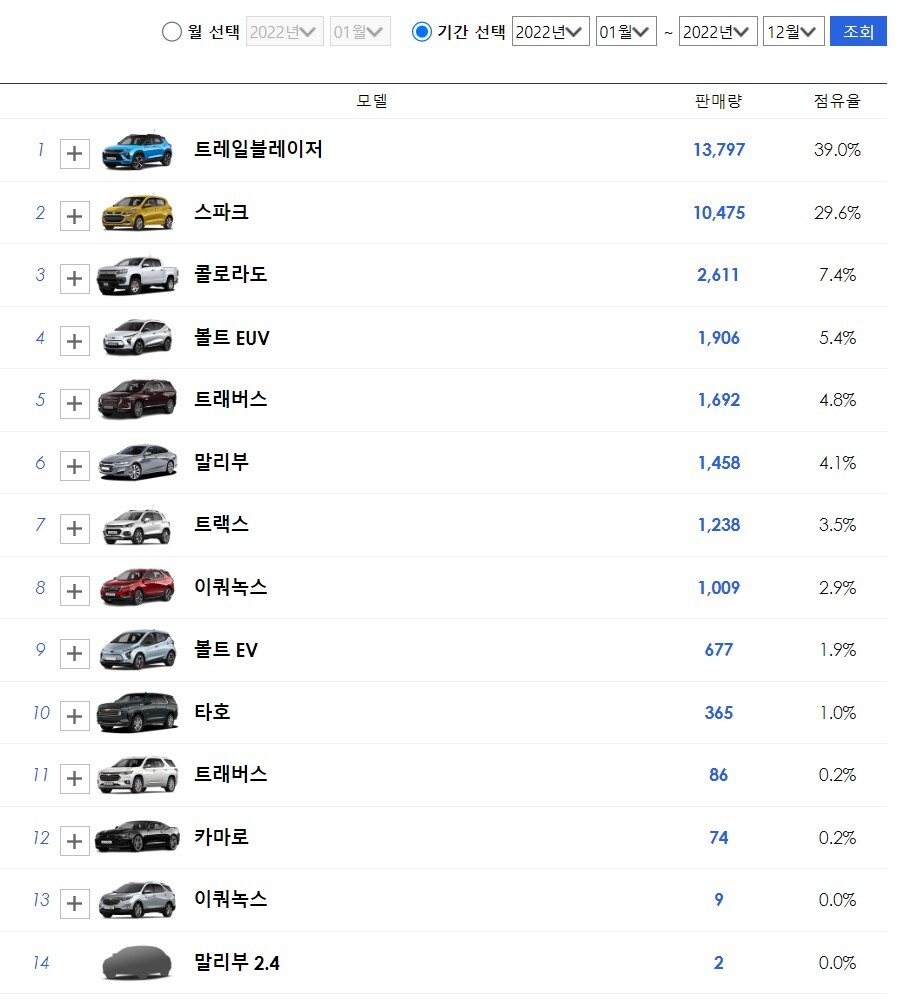Click the blue 트레일블레이저 car thumbnail
This screenshot has width=917, height=1003.
point(137,151)
